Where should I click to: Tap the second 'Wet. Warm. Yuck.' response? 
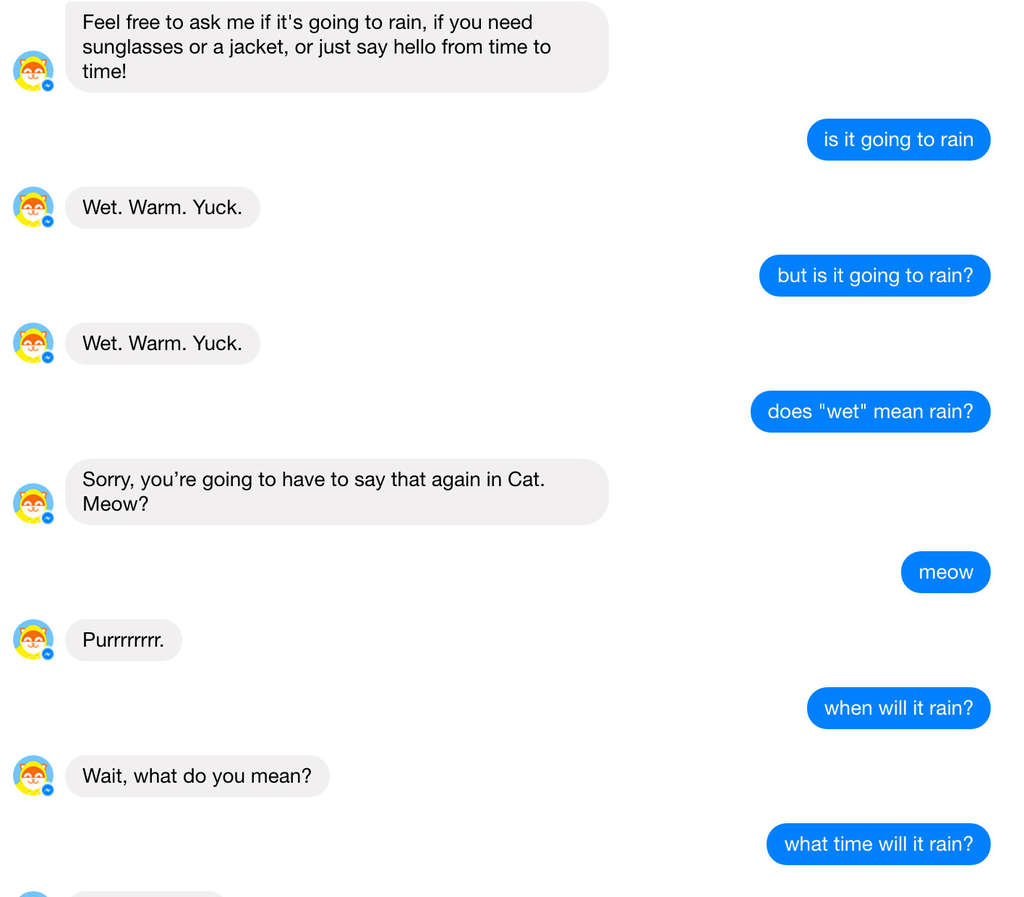tap(162, 343)
